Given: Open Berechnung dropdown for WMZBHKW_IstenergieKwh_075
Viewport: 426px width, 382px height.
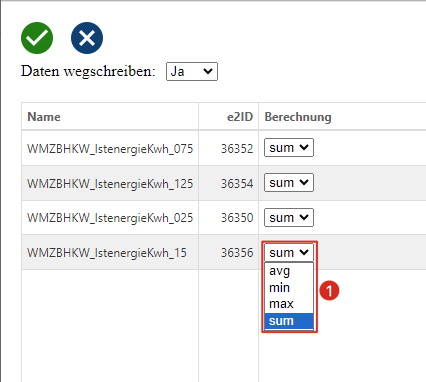Looking at the screenshot, I should point(289,148).
